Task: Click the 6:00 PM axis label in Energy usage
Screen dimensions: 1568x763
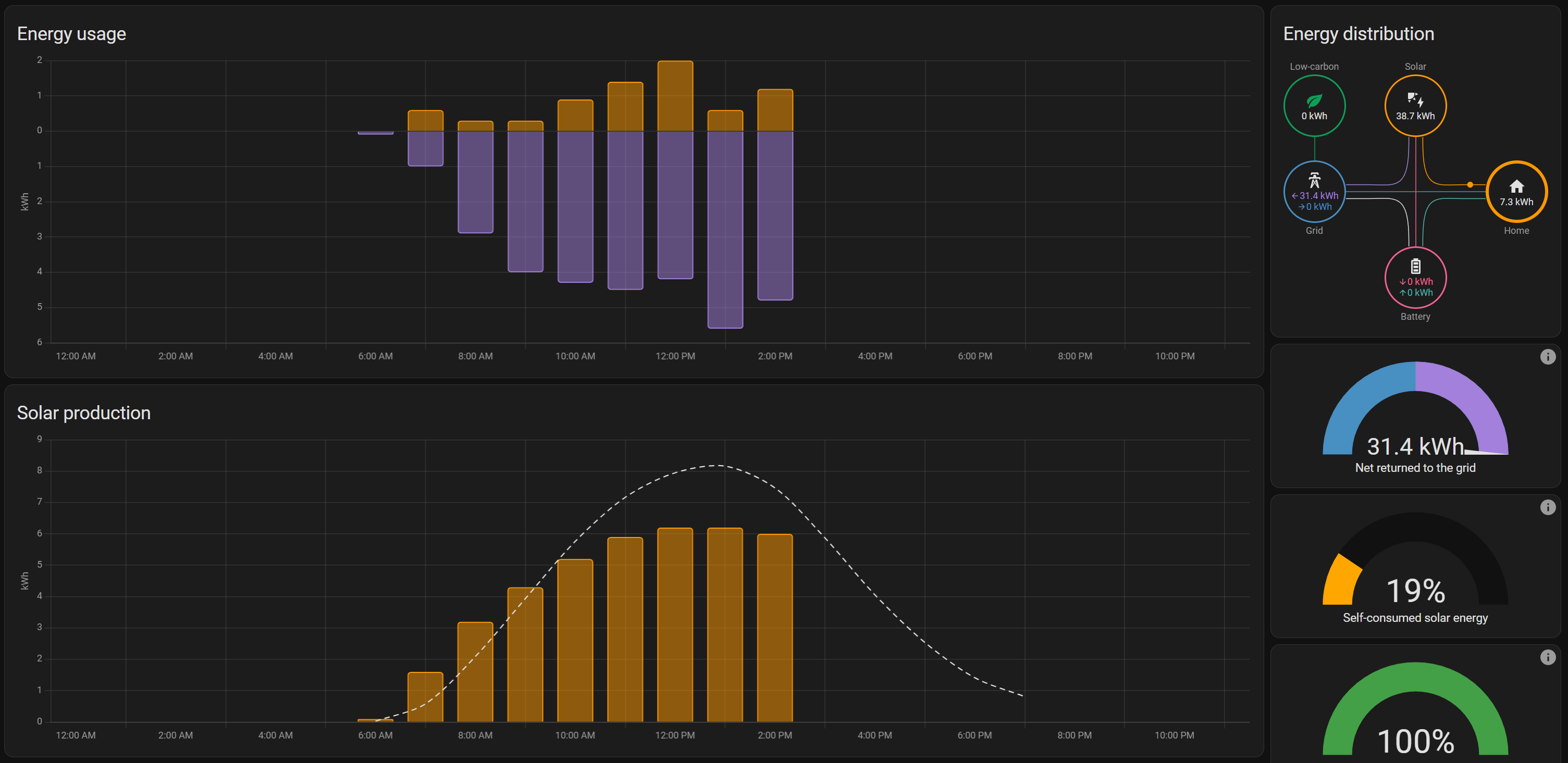Action: click(x=974, y=357)
